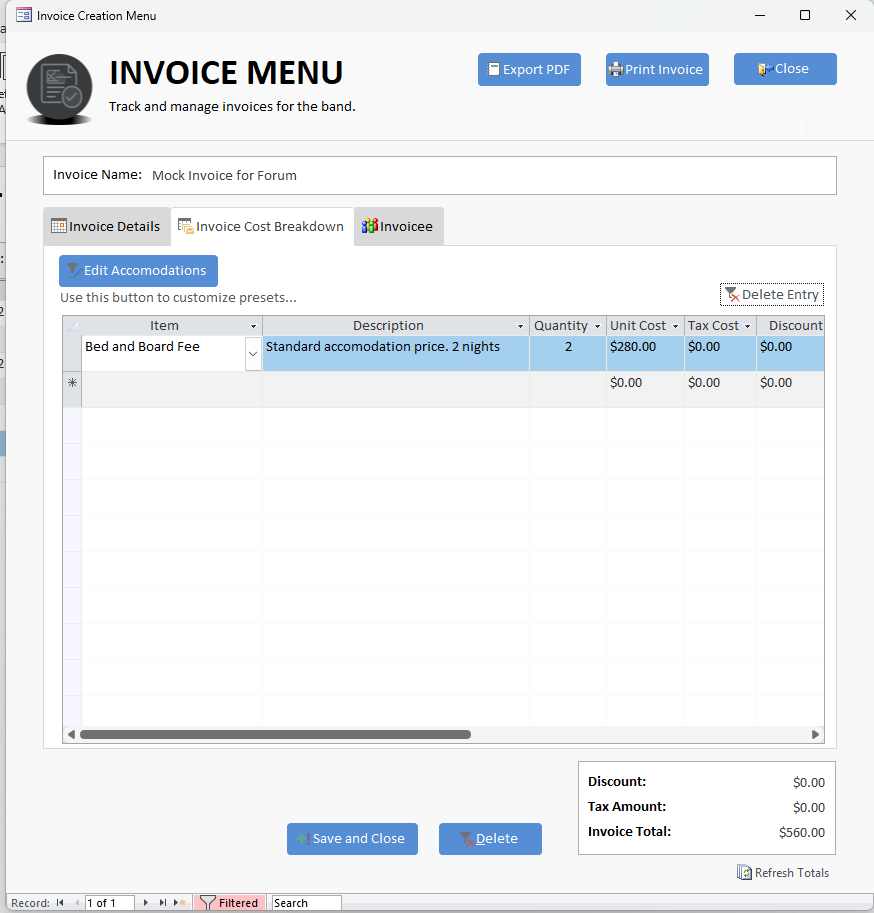Go to first record in navigation bar
The height and width of the screenshot is (913, 874).
point(60,903)
